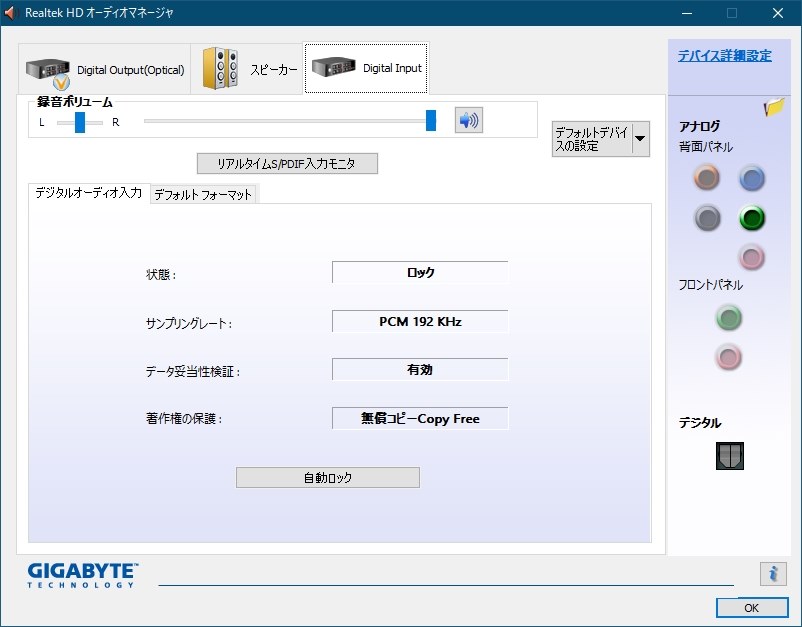Click the L/R balance slider handle
This screenshot has height=627, width=802.
80,122
